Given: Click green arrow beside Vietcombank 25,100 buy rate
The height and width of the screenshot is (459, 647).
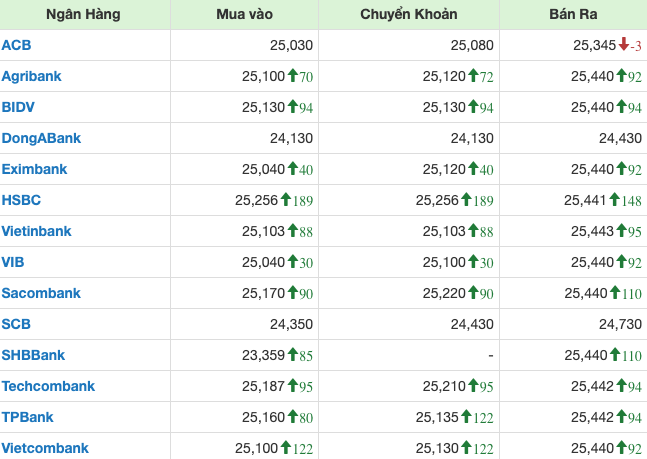Looking at the screenshot, I should [285, 448].
